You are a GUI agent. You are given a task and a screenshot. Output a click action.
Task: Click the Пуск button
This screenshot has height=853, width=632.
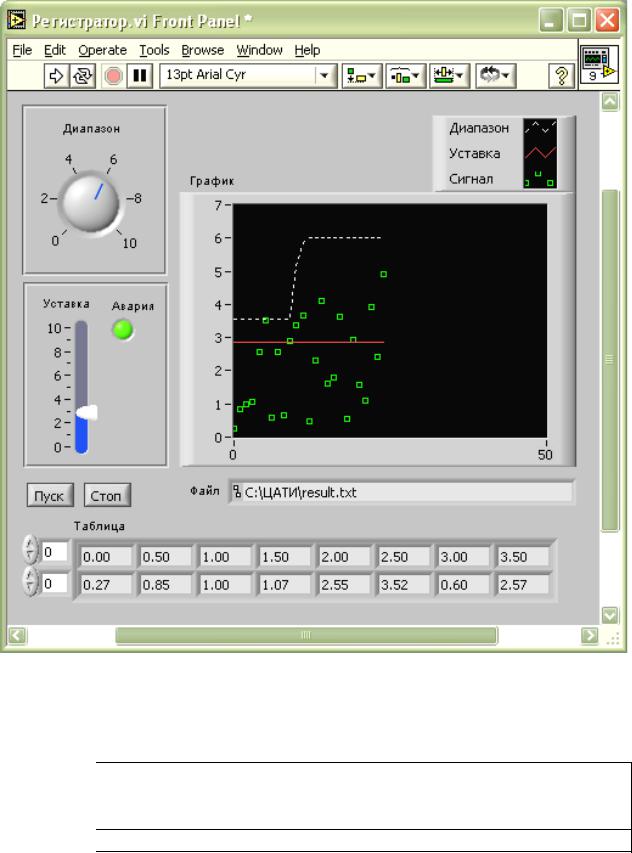click(x=49, y=495)
